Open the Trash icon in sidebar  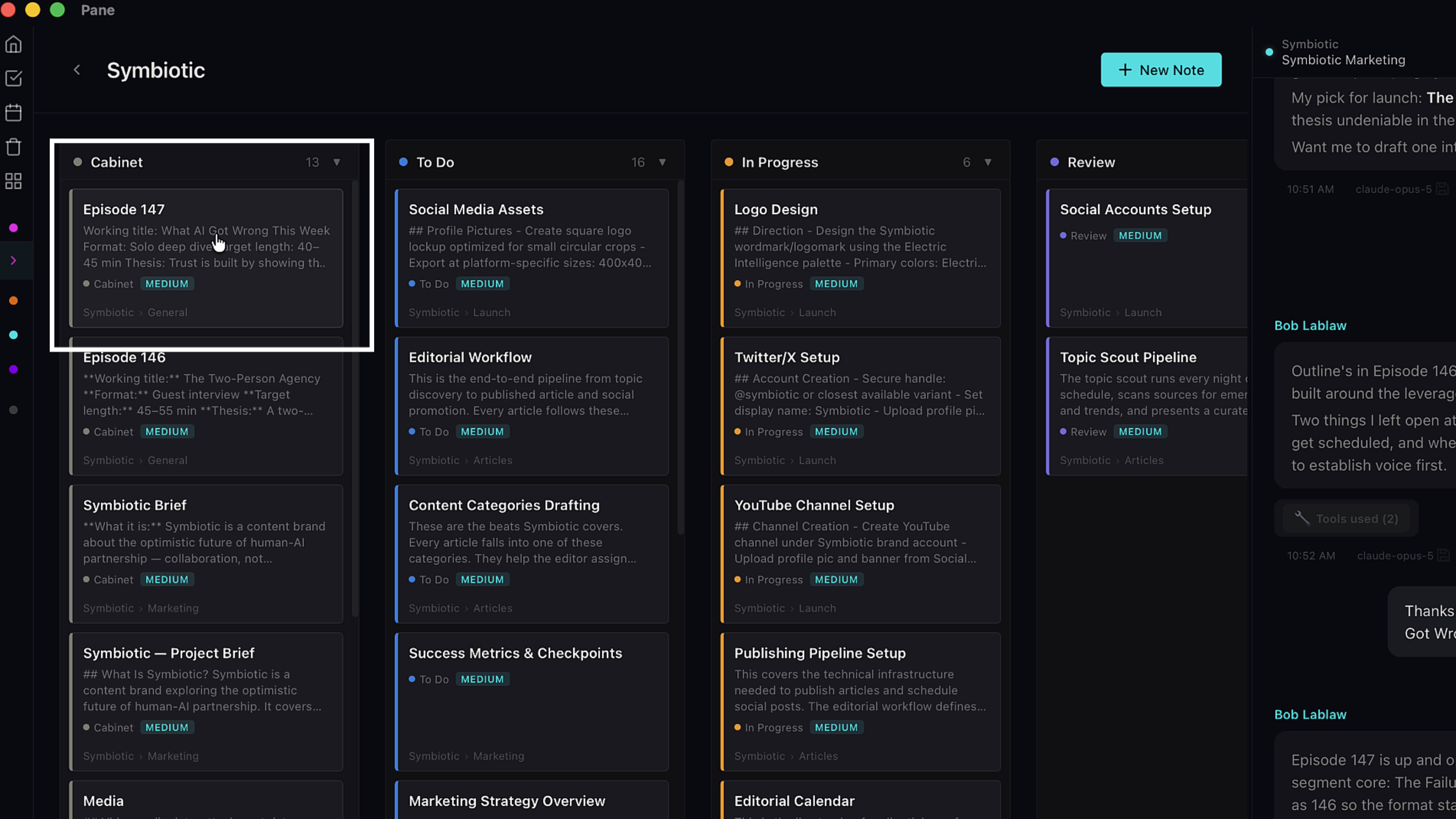13,147
